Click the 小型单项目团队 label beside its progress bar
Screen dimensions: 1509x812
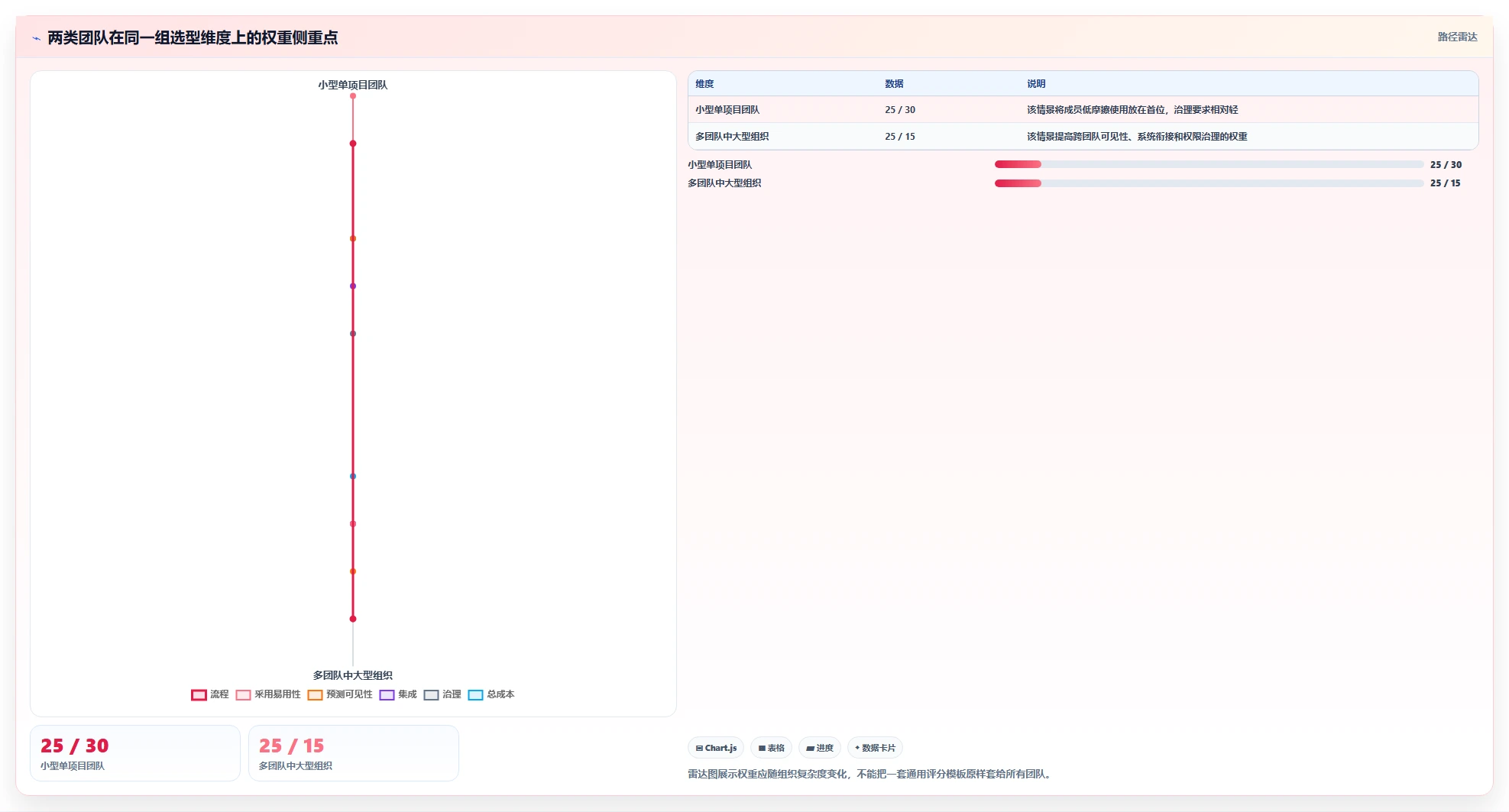(720, 165)
